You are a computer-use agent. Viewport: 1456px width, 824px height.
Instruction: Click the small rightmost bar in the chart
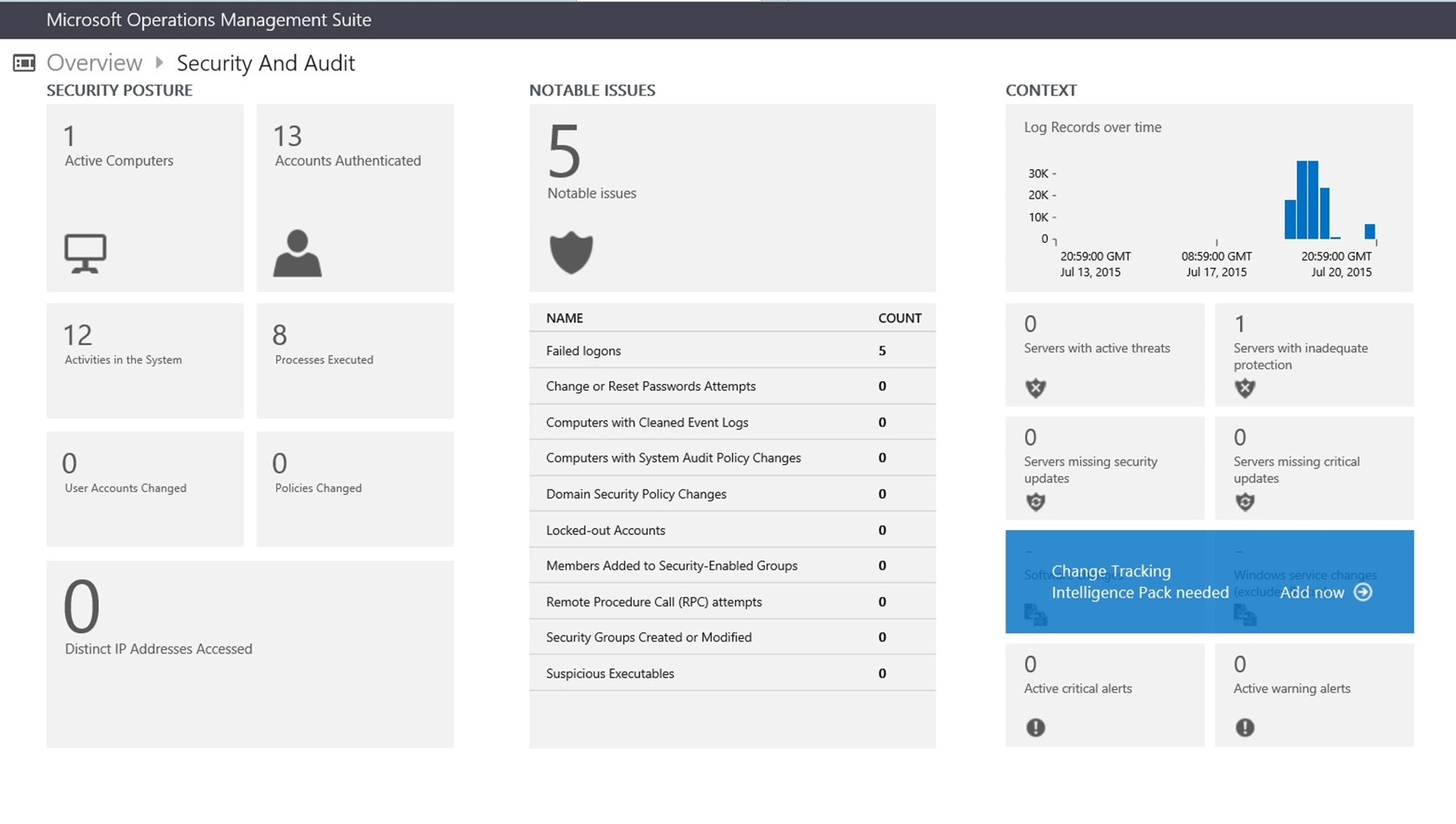1370,232
